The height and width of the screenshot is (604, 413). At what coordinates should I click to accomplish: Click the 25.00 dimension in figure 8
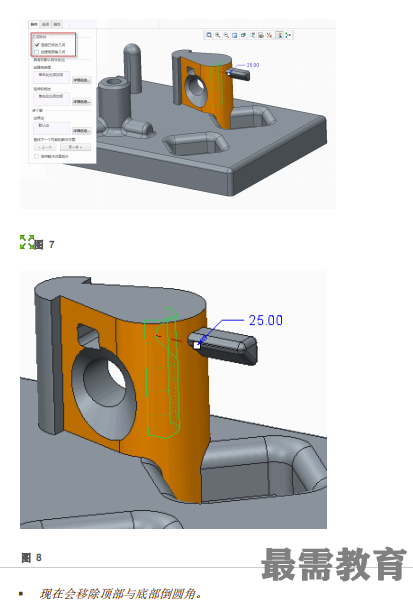click(265, 320)
